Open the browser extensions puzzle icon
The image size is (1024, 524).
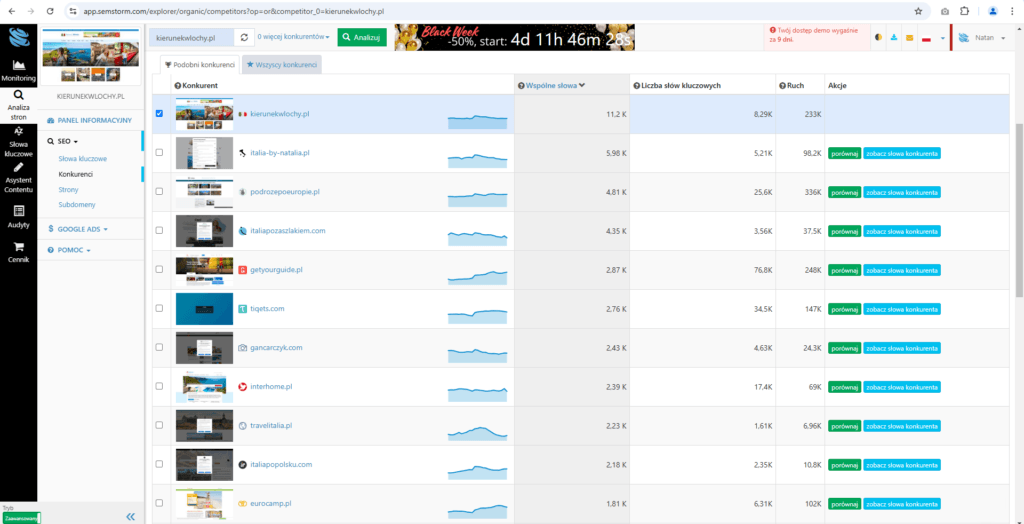pos(965,11)
